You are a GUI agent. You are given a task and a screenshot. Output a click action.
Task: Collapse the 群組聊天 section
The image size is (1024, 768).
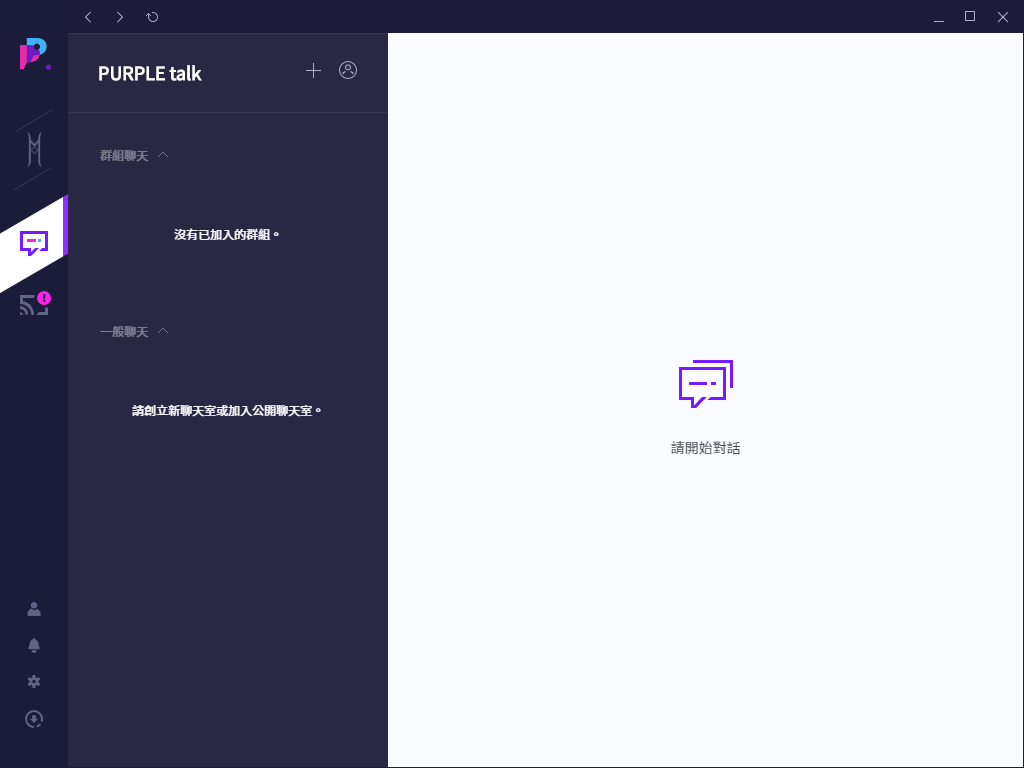coord(163,155)
